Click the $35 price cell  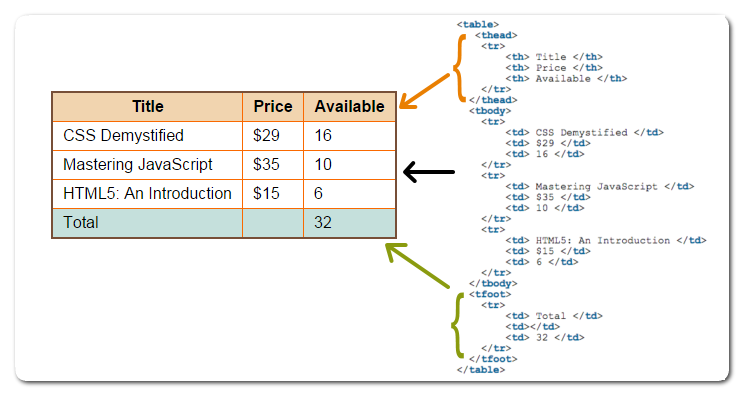pos(273,165)
